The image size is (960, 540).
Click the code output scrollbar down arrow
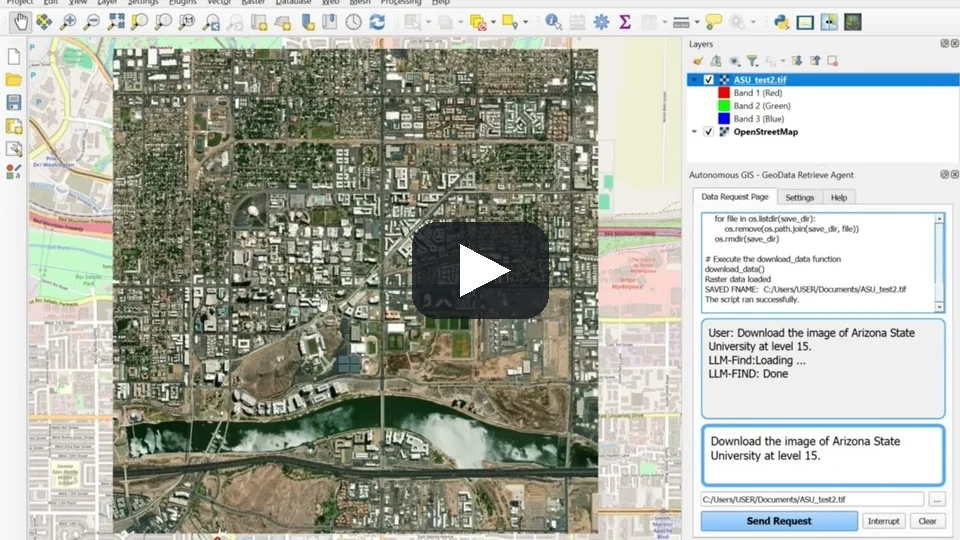(x=939, y=307)
